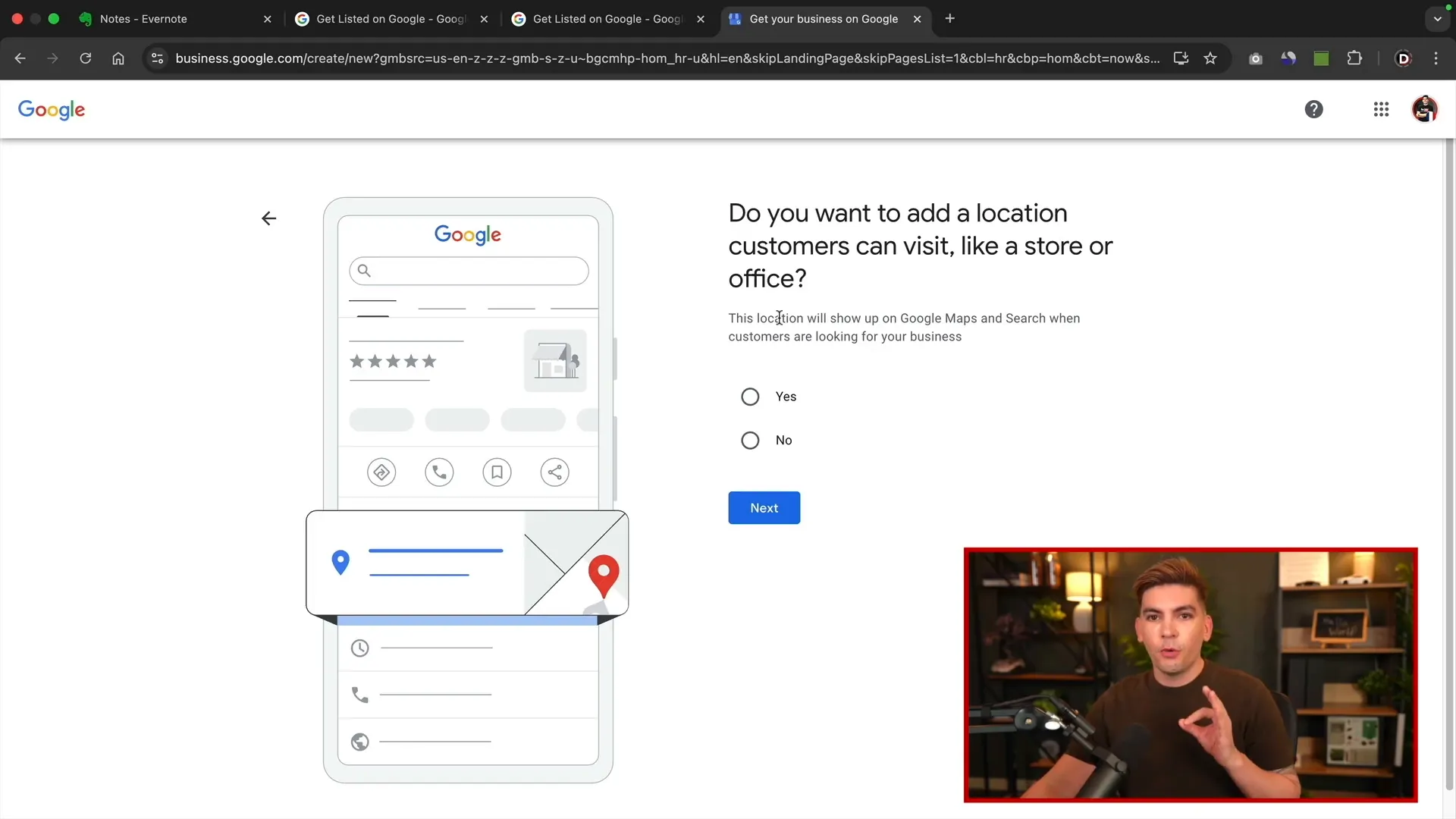This screenshot has width=1456, height=819.
Task: Open the Google apps grid launcher
Action: [1381, 109]
